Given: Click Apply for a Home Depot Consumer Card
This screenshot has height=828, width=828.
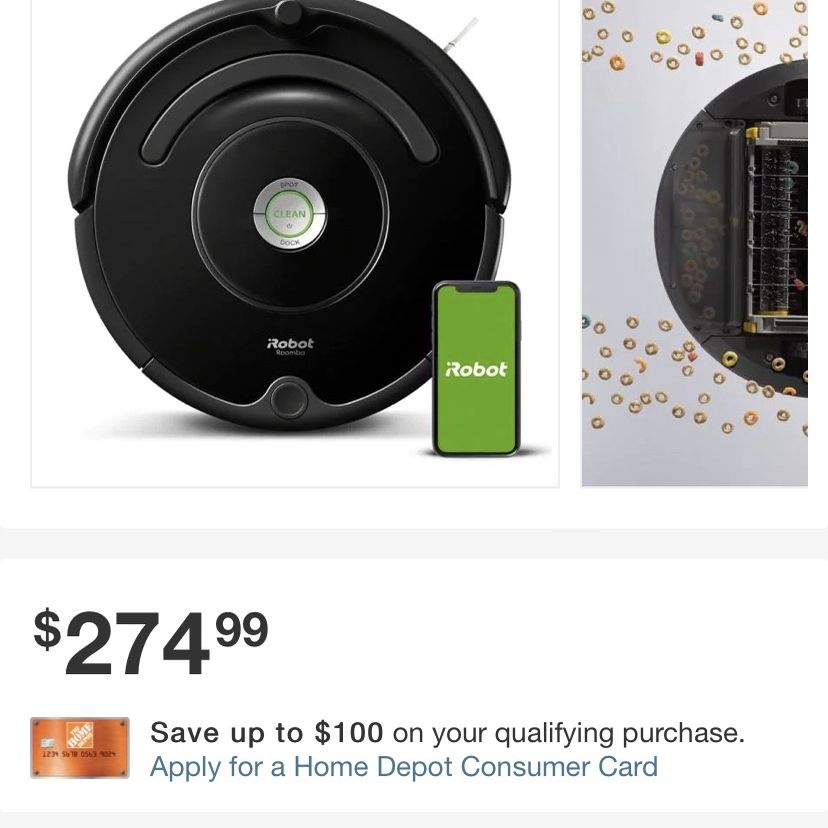Looking at the screenshot, I should [404, 766].
